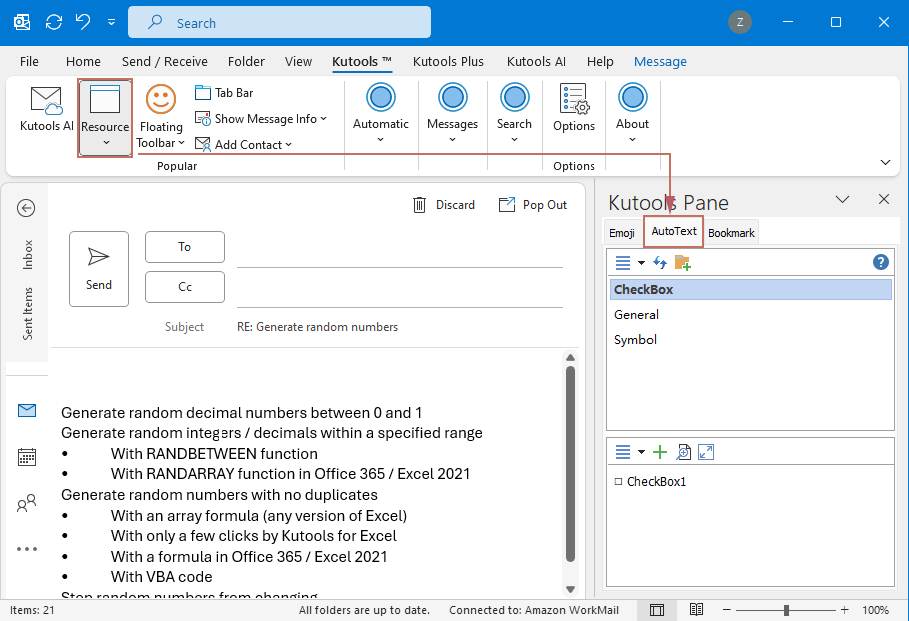Viewport: 909px width, 621px height.
Task: Switch to the Bookmark tab
Action: [x=730, y=232]
